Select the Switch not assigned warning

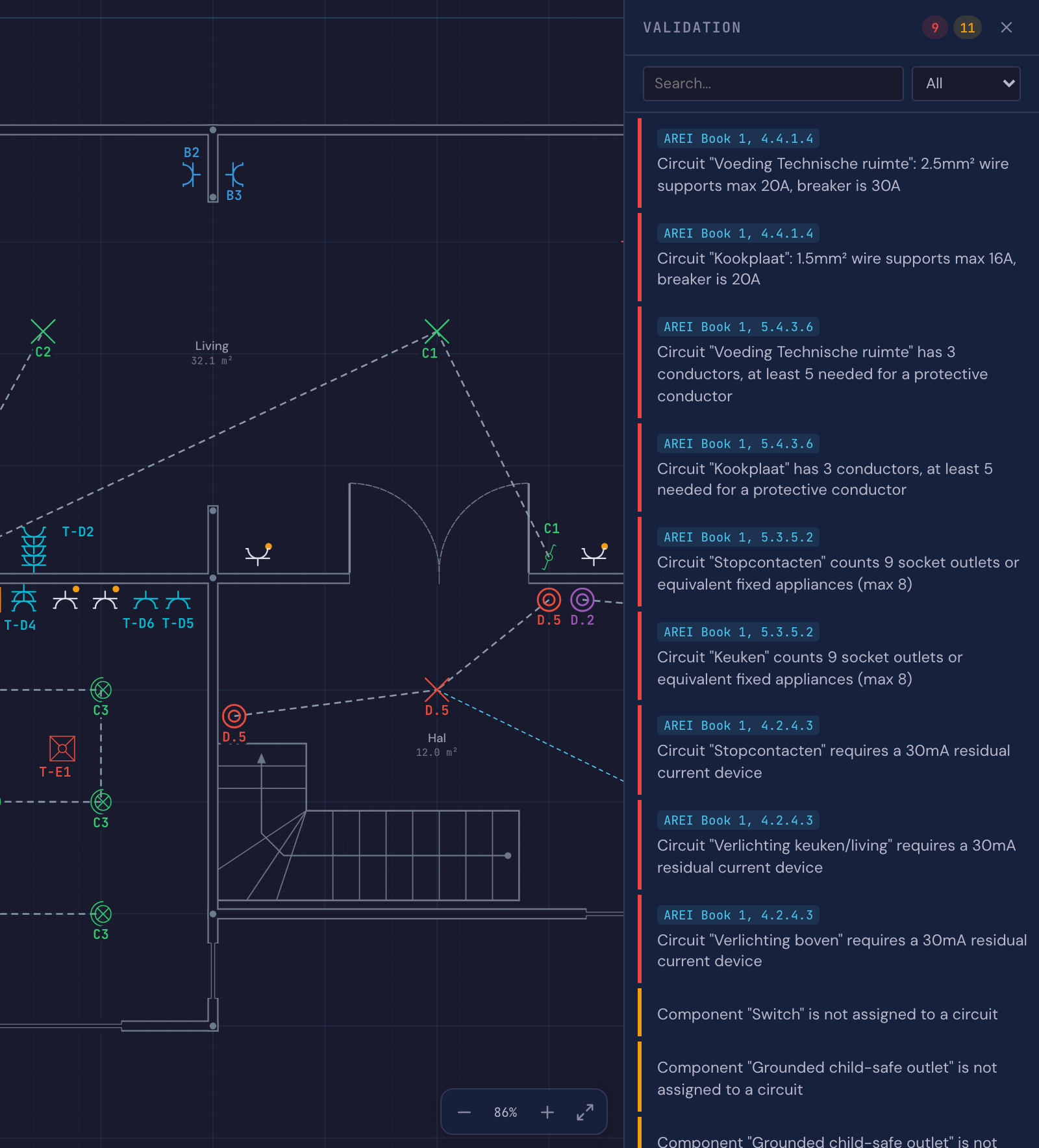coord(836,1014)
